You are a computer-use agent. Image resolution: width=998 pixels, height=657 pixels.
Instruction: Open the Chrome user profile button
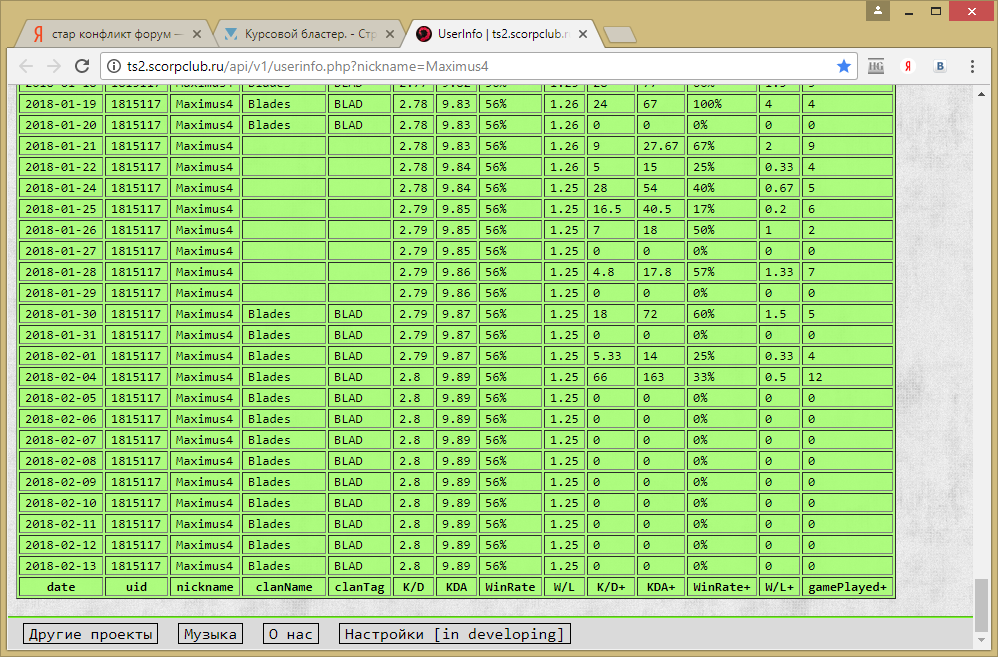878,11
